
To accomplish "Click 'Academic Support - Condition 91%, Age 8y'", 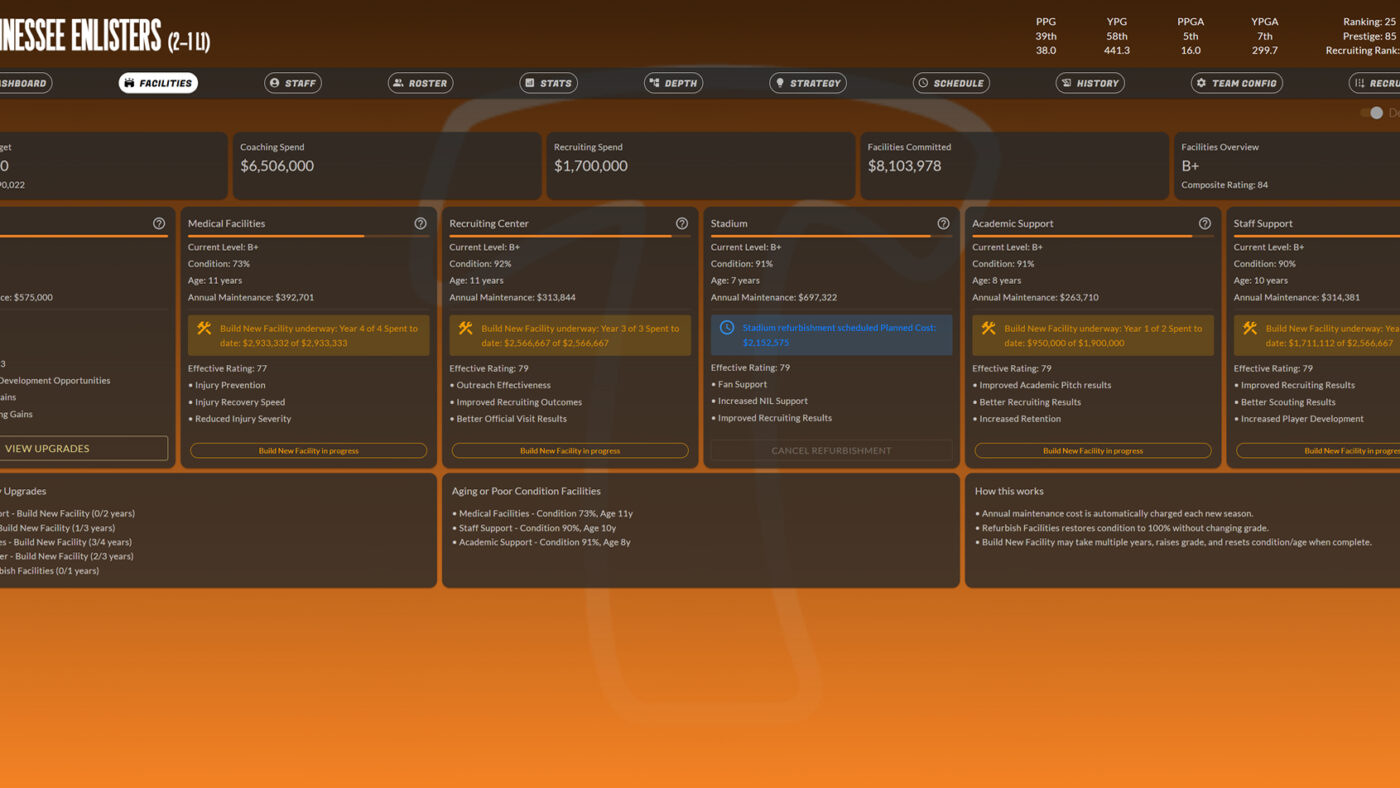I will click(x=544, y=542).
